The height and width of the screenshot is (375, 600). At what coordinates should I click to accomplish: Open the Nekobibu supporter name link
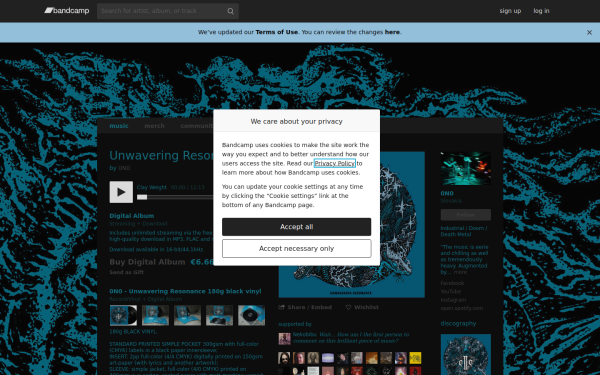305,334
